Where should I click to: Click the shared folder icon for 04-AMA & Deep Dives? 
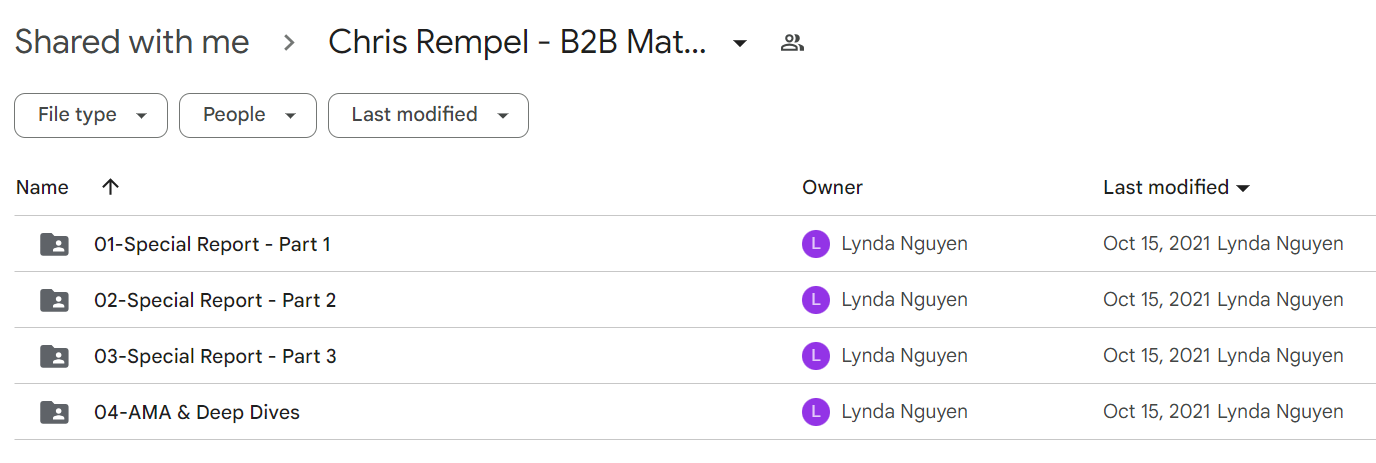[x=54, y=412]
